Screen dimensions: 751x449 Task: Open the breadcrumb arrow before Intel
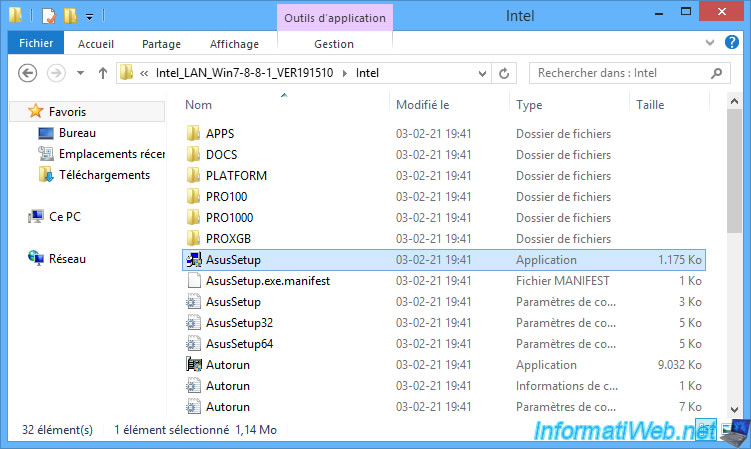(345, 73)
